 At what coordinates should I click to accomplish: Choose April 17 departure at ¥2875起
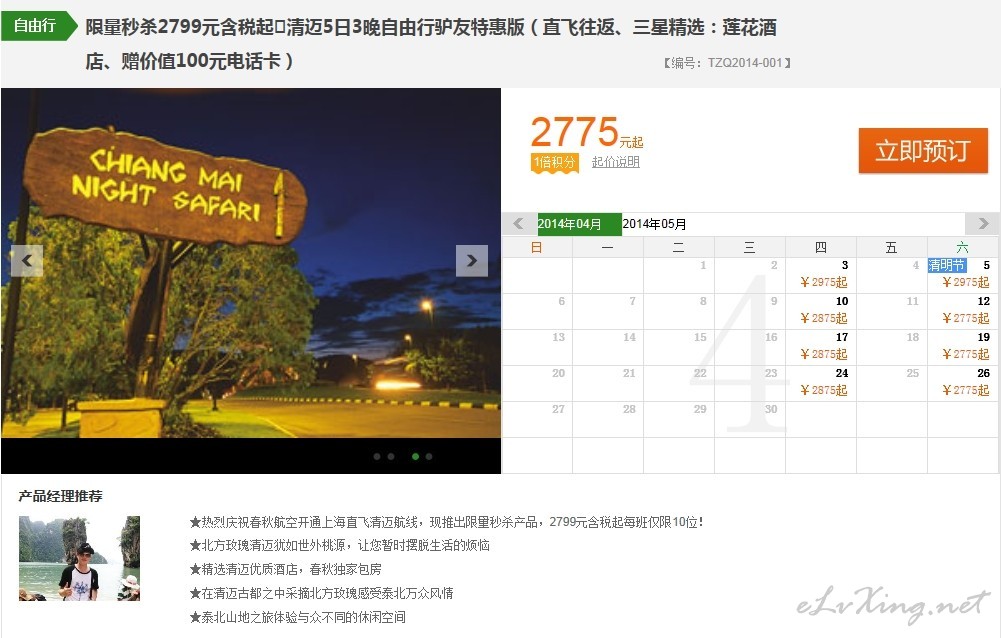[x=821, y=347]
